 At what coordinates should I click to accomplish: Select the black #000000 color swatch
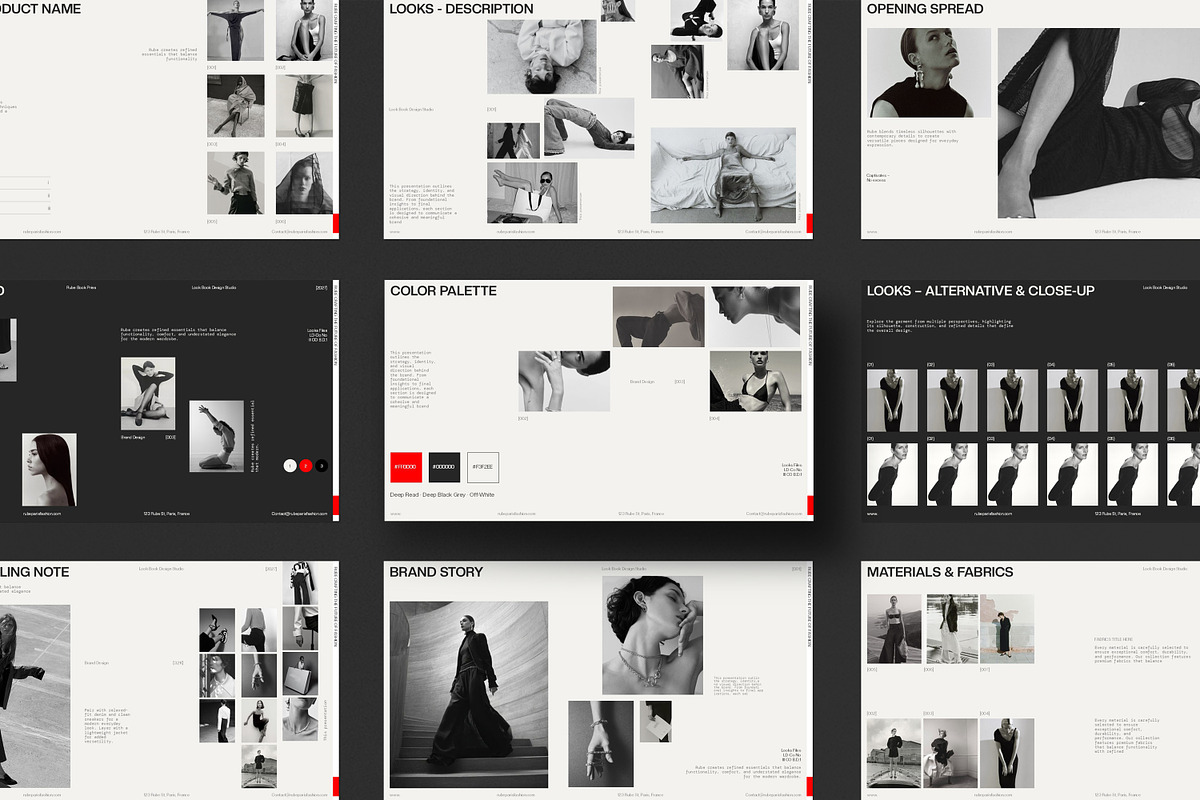tap(444, 467)
